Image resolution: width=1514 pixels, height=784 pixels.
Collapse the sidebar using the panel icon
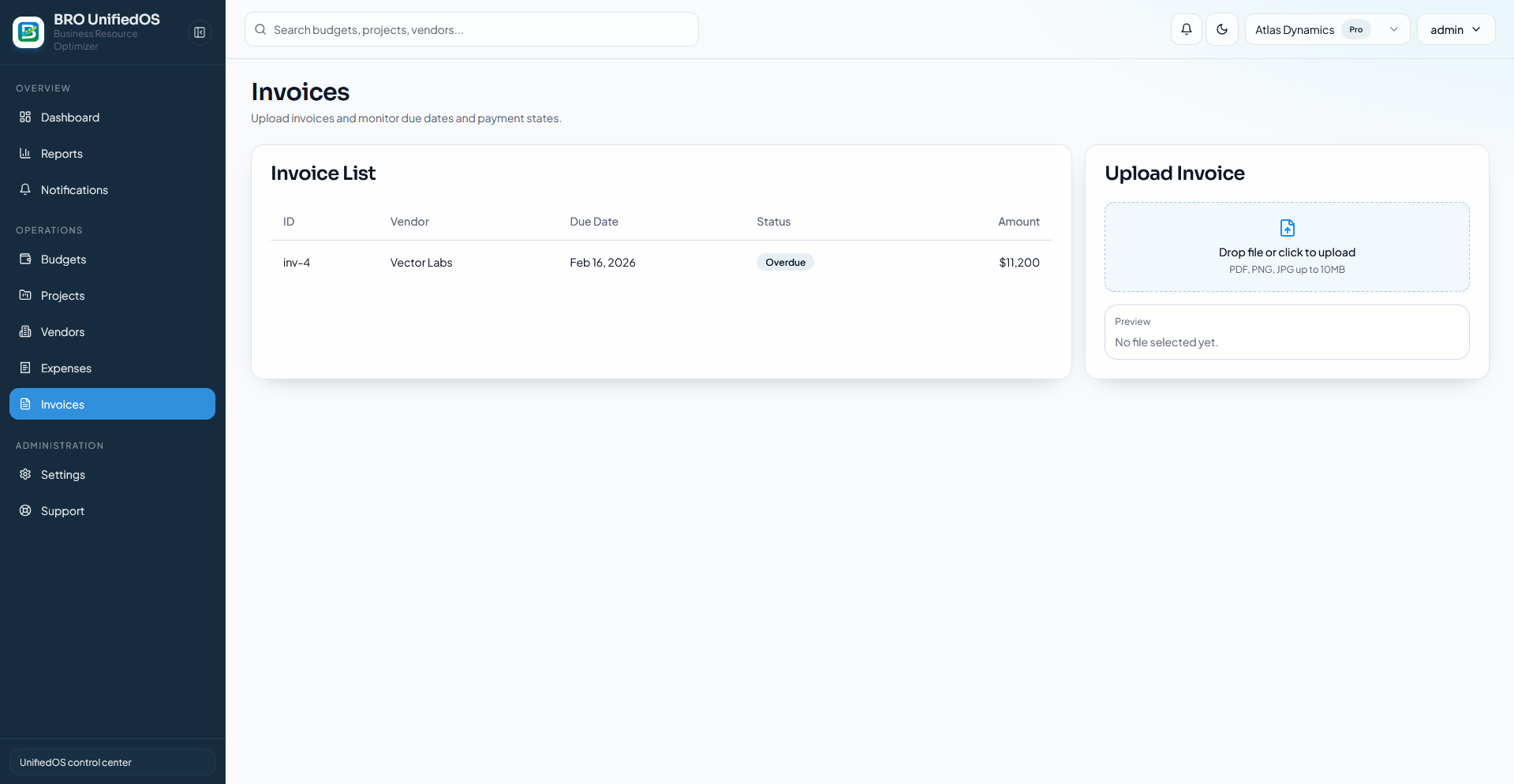[x=200, y=32]
